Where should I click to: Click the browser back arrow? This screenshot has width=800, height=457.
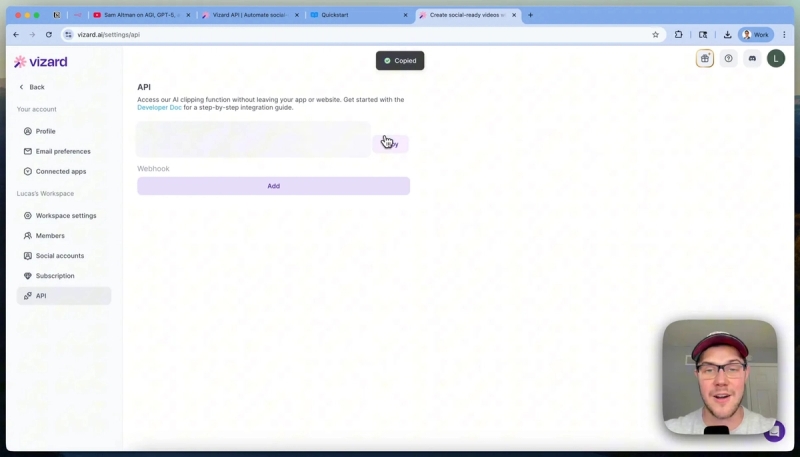click(x=16, y=35)
